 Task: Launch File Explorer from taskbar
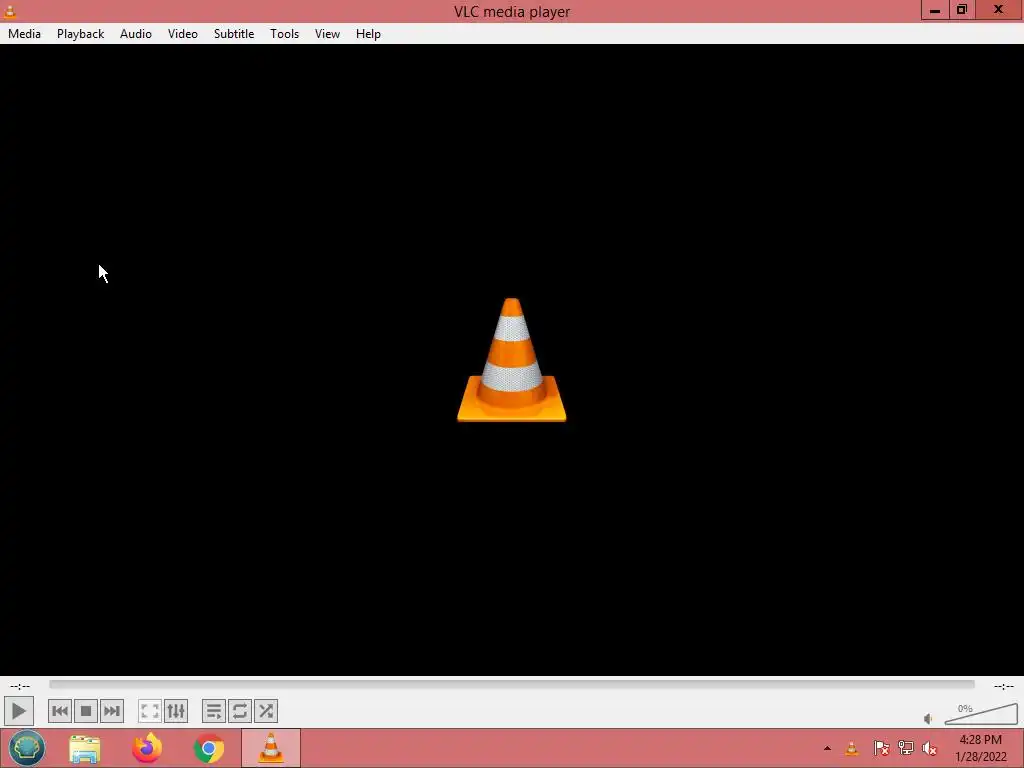[85, 748]
